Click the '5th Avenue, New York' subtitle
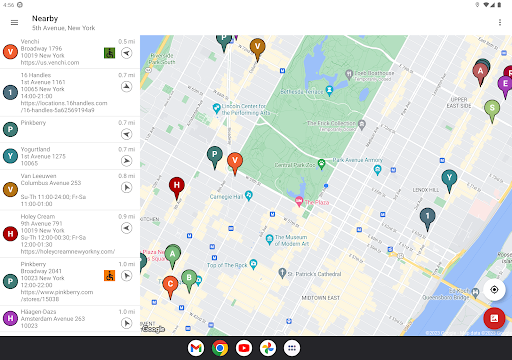Image resolution: width=512 pixels, height=360 pixels. [x=64, y=28]
